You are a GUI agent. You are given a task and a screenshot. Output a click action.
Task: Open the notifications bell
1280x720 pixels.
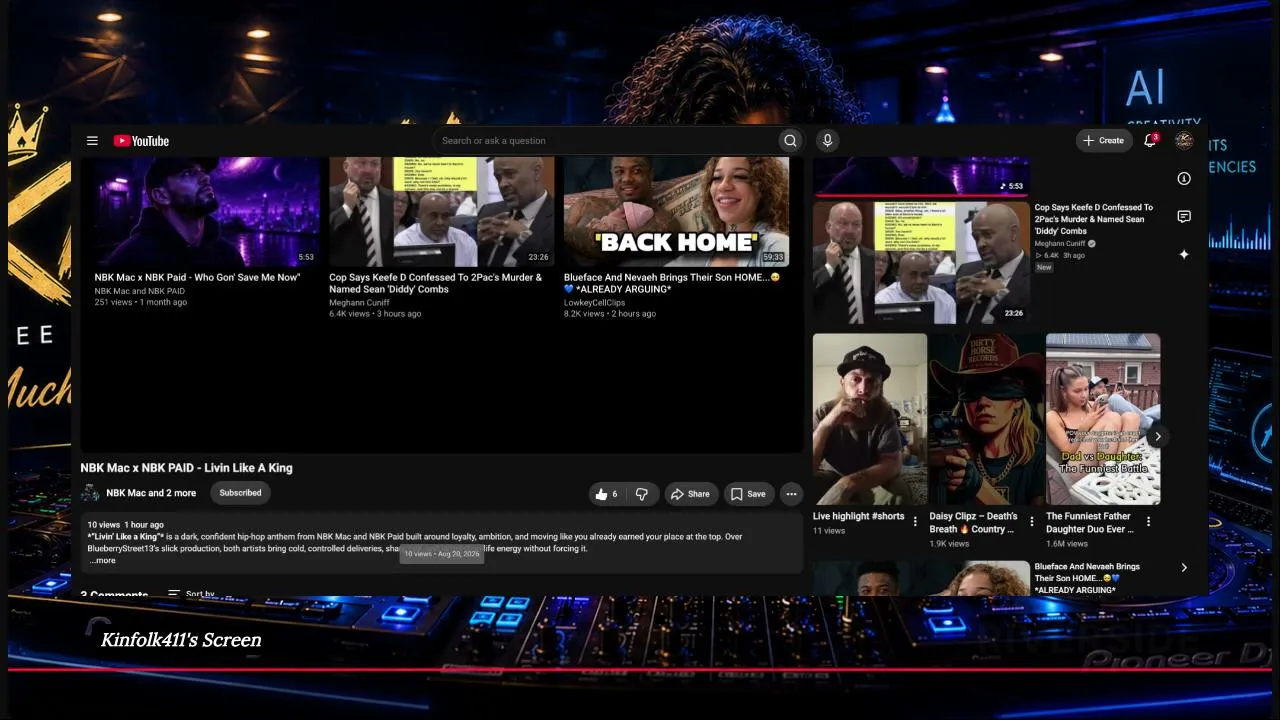pos(1150,141)
